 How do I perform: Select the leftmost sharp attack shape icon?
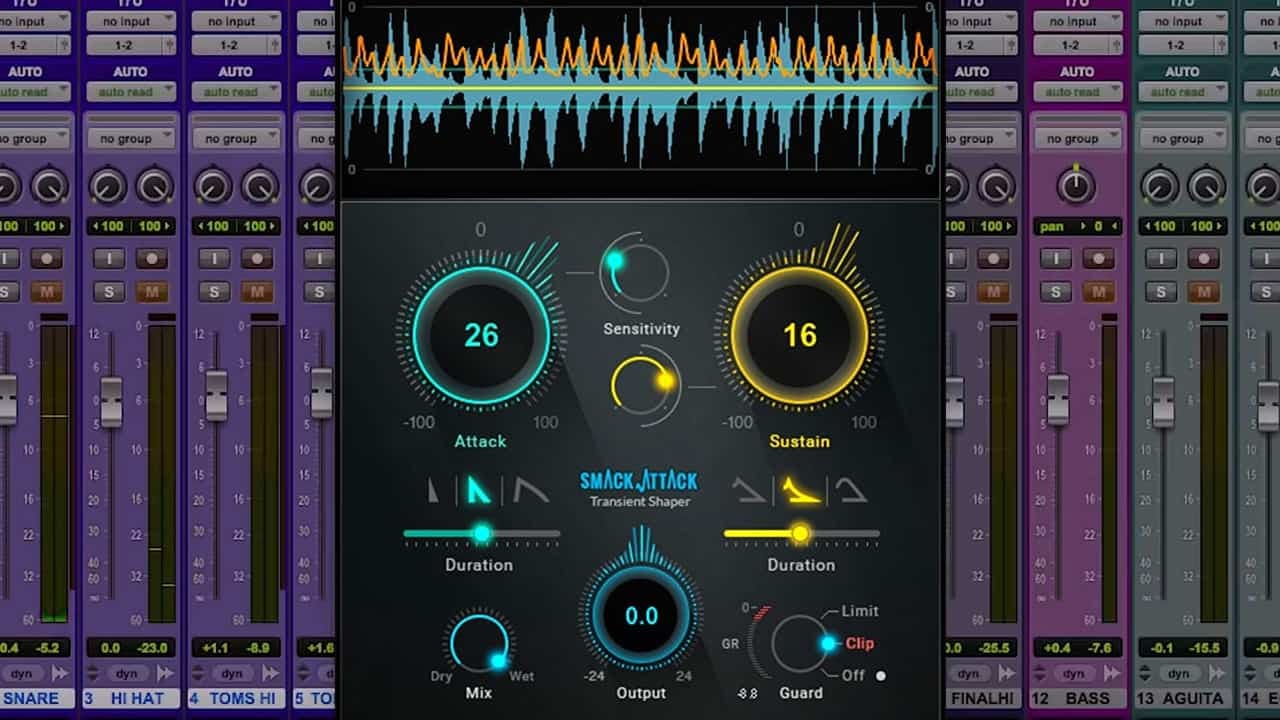coord(434,490)
